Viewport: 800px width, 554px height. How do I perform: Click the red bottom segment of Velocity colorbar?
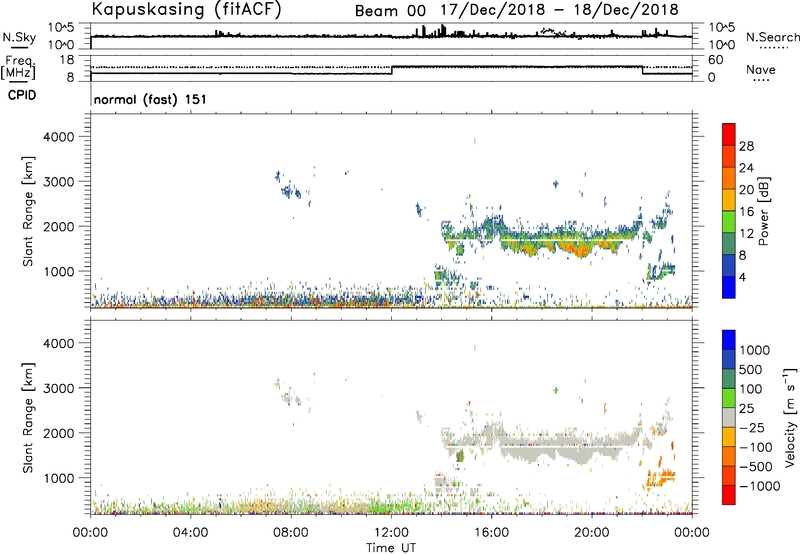[x=729, y=495]
